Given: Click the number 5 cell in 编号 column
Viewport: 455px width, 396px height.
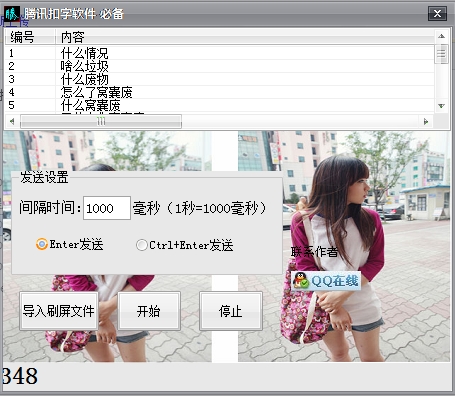Looking at the screenshot, I should 11,105.
